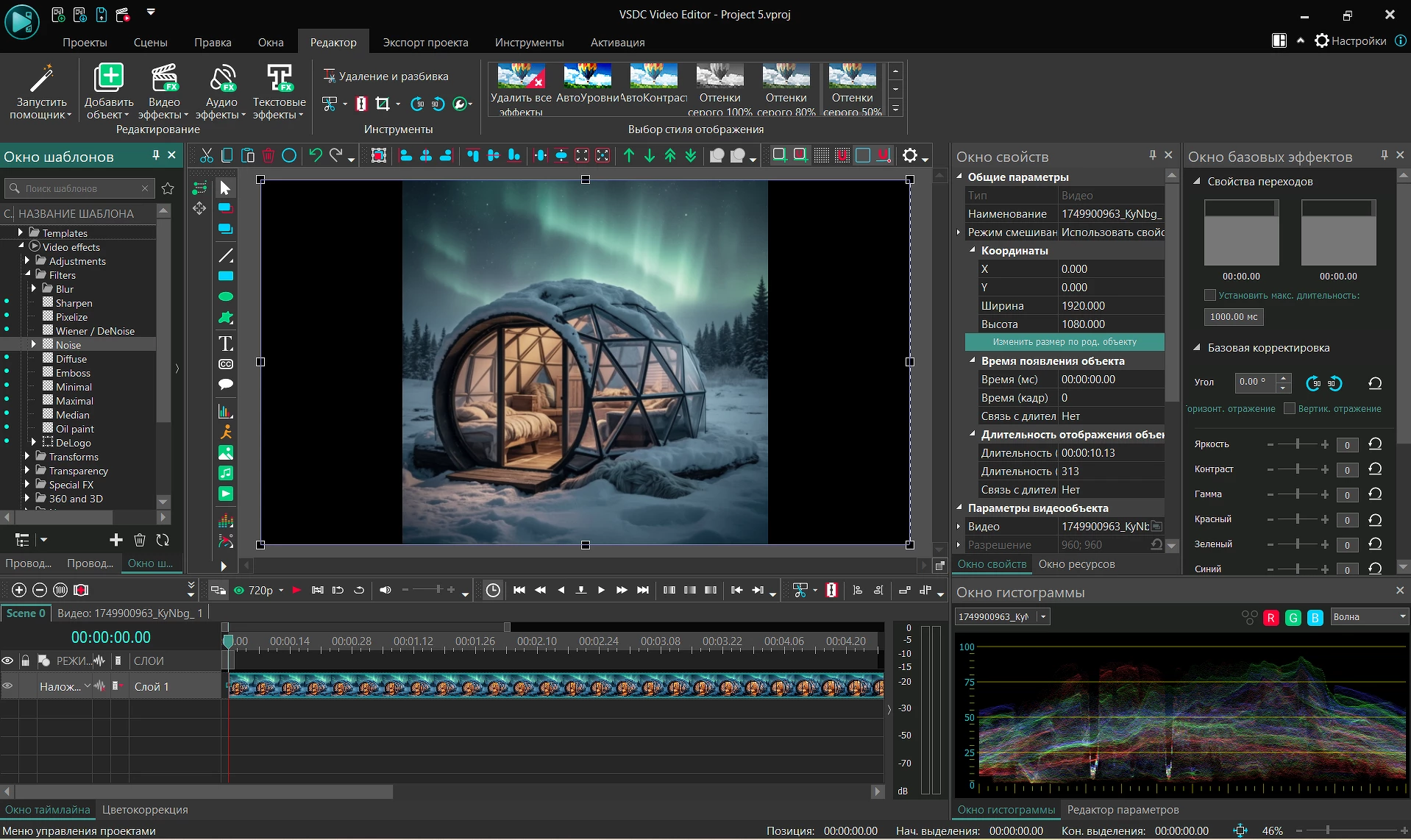Click the scissors cut icon

pyautogui.click(x=206, y=155)
